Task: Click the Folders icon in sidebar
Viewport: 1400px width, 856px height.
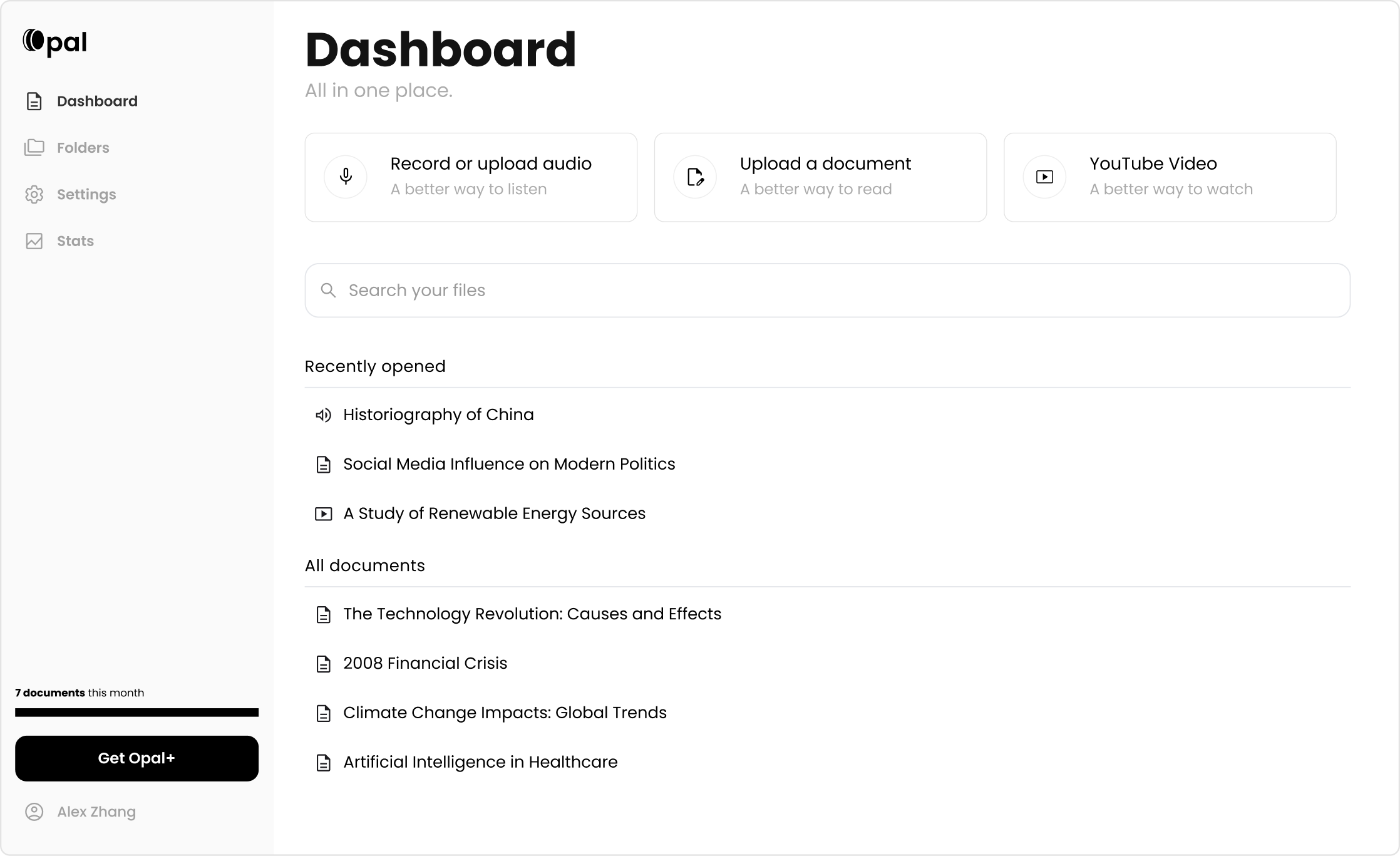Action: [x=34, y=147]
